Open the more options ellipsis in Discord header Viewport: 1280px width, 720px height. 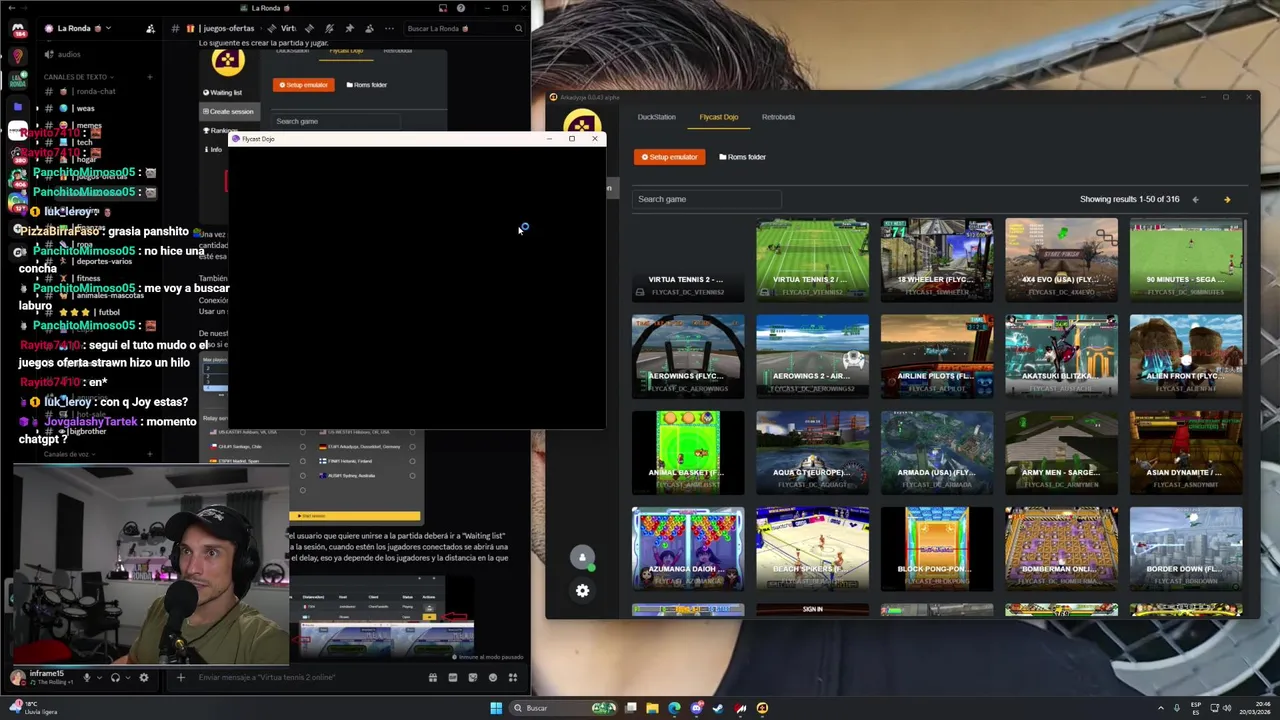(x=389, y=28)
